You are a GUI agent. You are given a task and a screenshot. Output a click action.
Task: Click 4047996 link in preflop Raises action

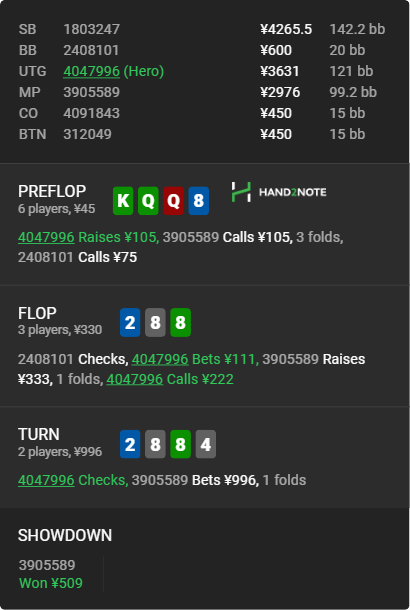pyautogui.click(x=46, y=237)
